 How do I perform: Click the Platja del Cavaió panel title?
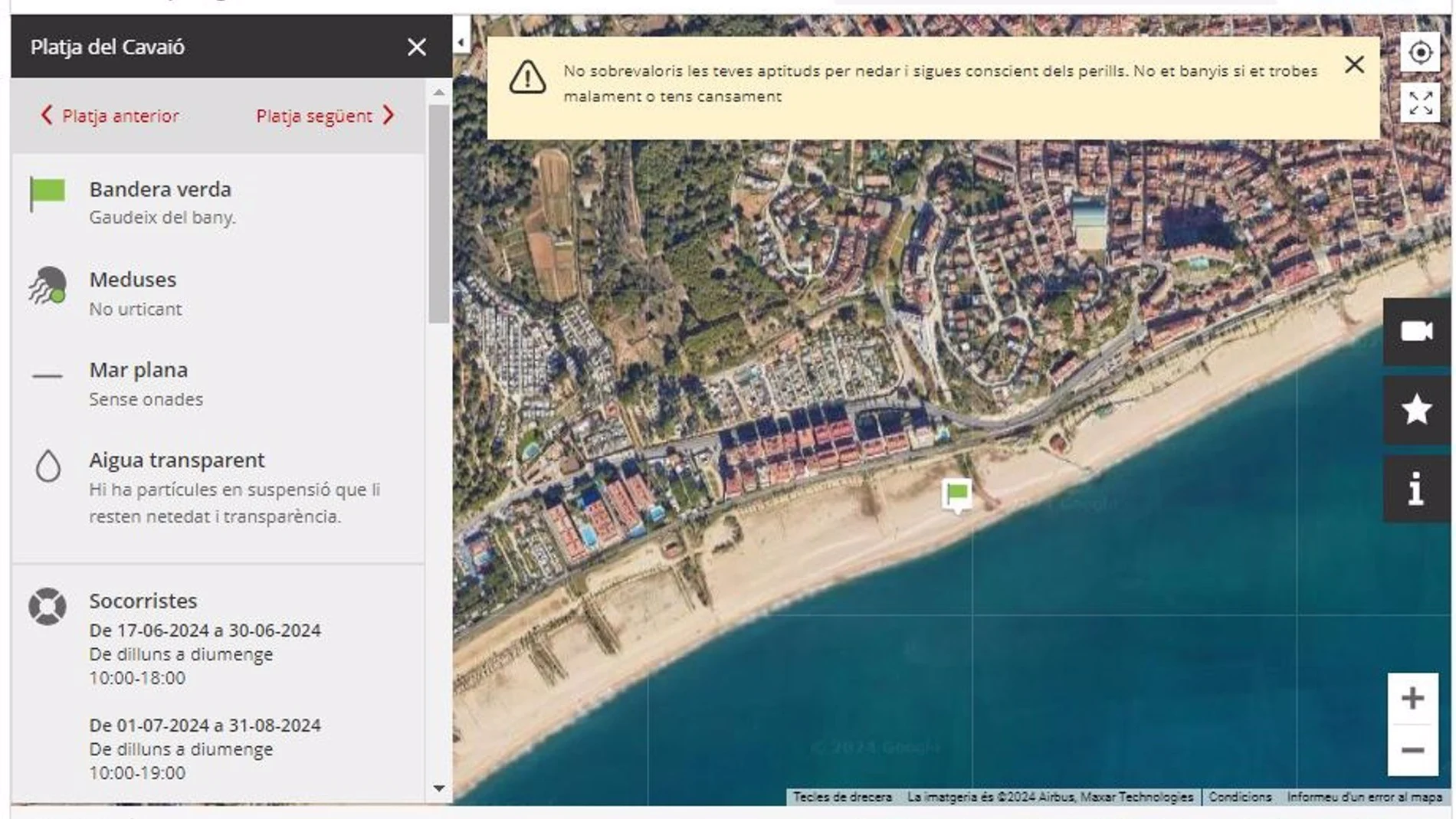coord(107,48)
